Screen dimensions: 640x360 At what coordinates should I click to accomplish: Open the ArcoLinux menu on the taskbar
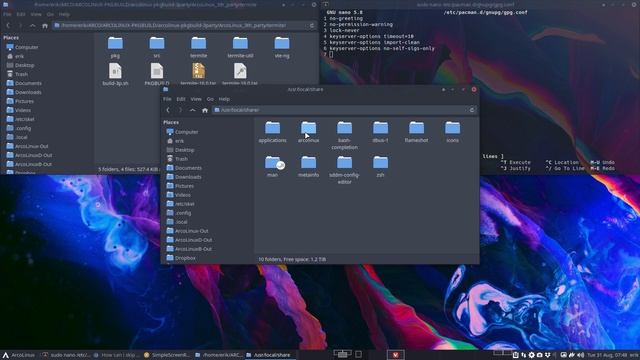[x=19, y=355]
